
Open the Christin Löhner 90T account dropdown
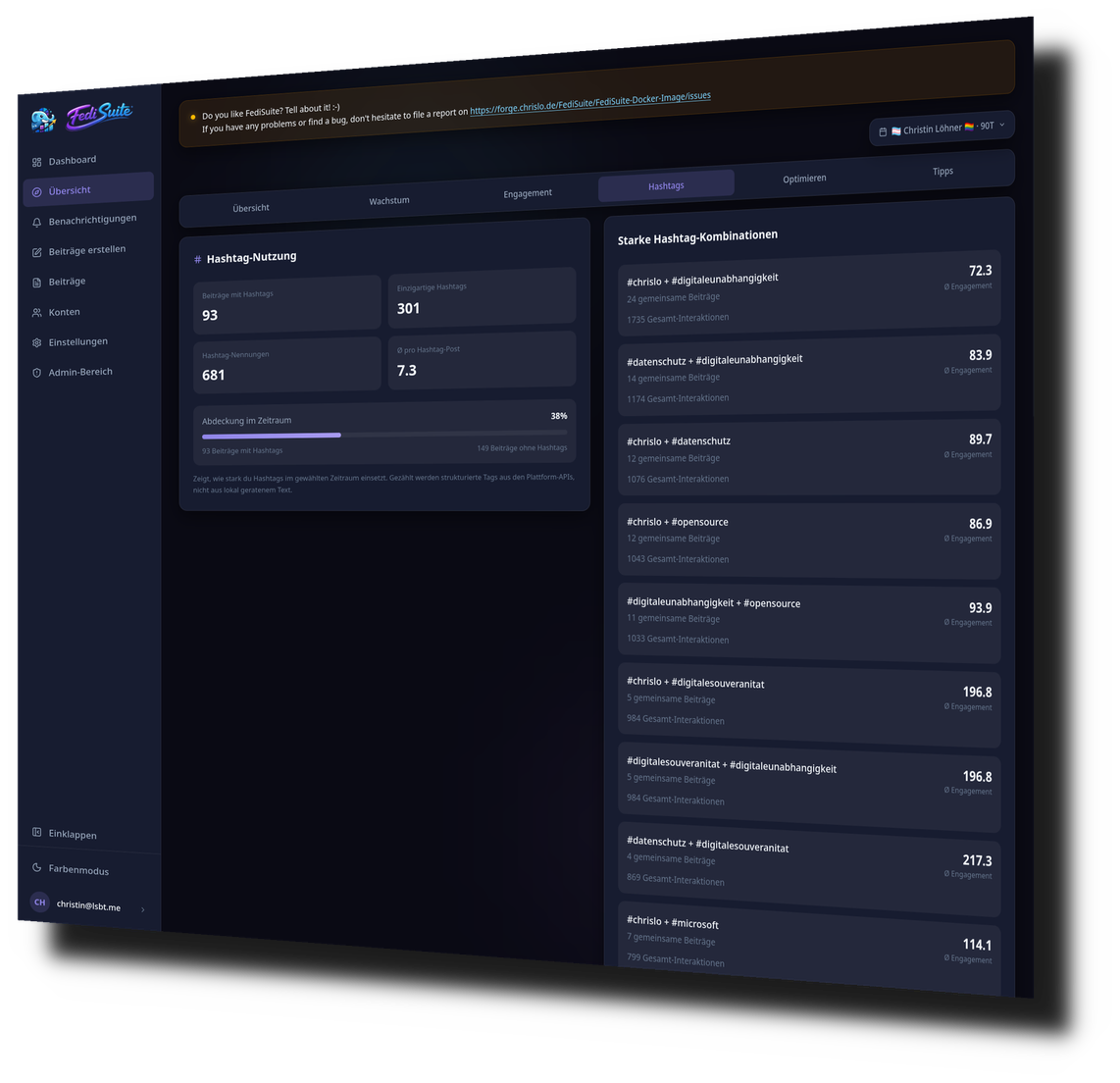tap(942, 129)
